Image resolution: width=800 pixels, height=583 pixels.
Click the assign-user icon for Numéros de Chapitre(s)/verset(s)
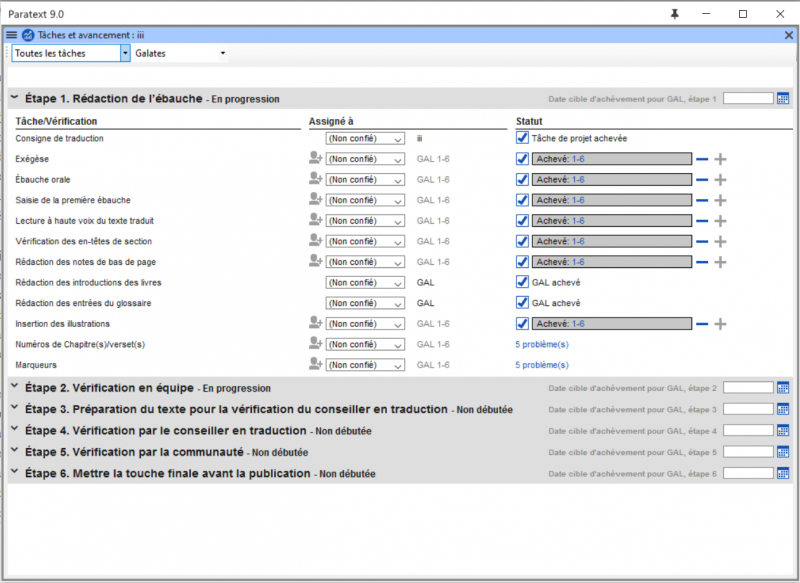pyautogui.click(x=315, y=344)
